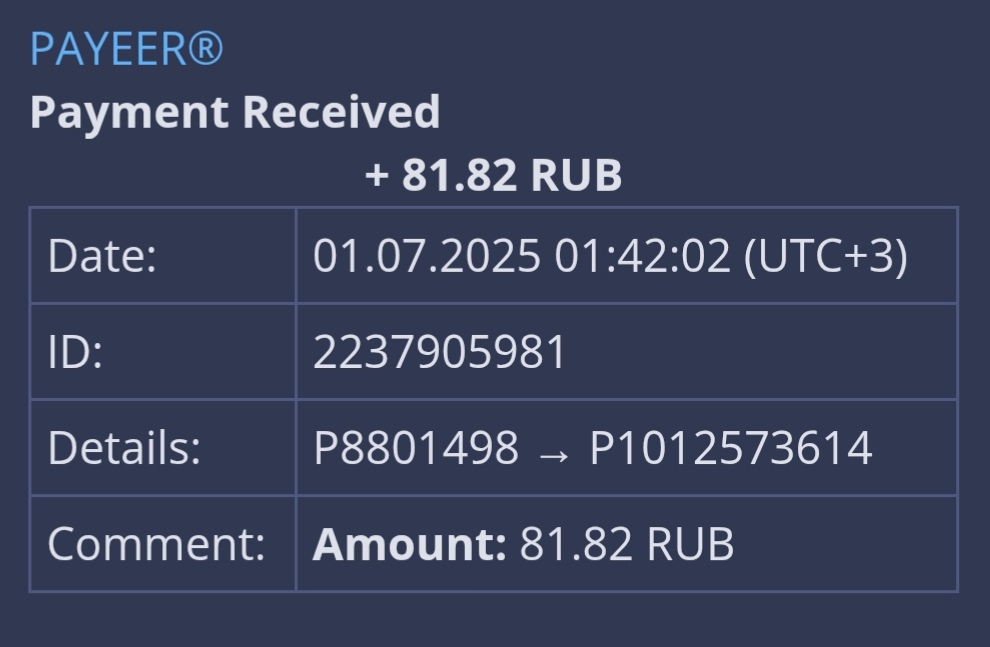
Task: Click the ID: label cell
Action: [x=162, y=352]
